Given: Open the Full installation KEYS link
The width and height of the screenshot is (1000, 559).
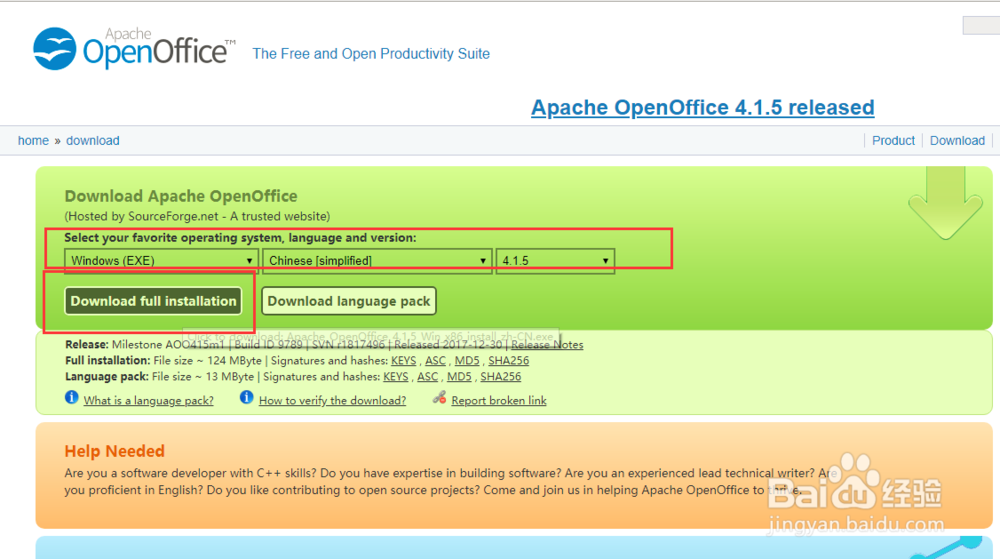Looking at the screenshot, I should coord(404,361).
